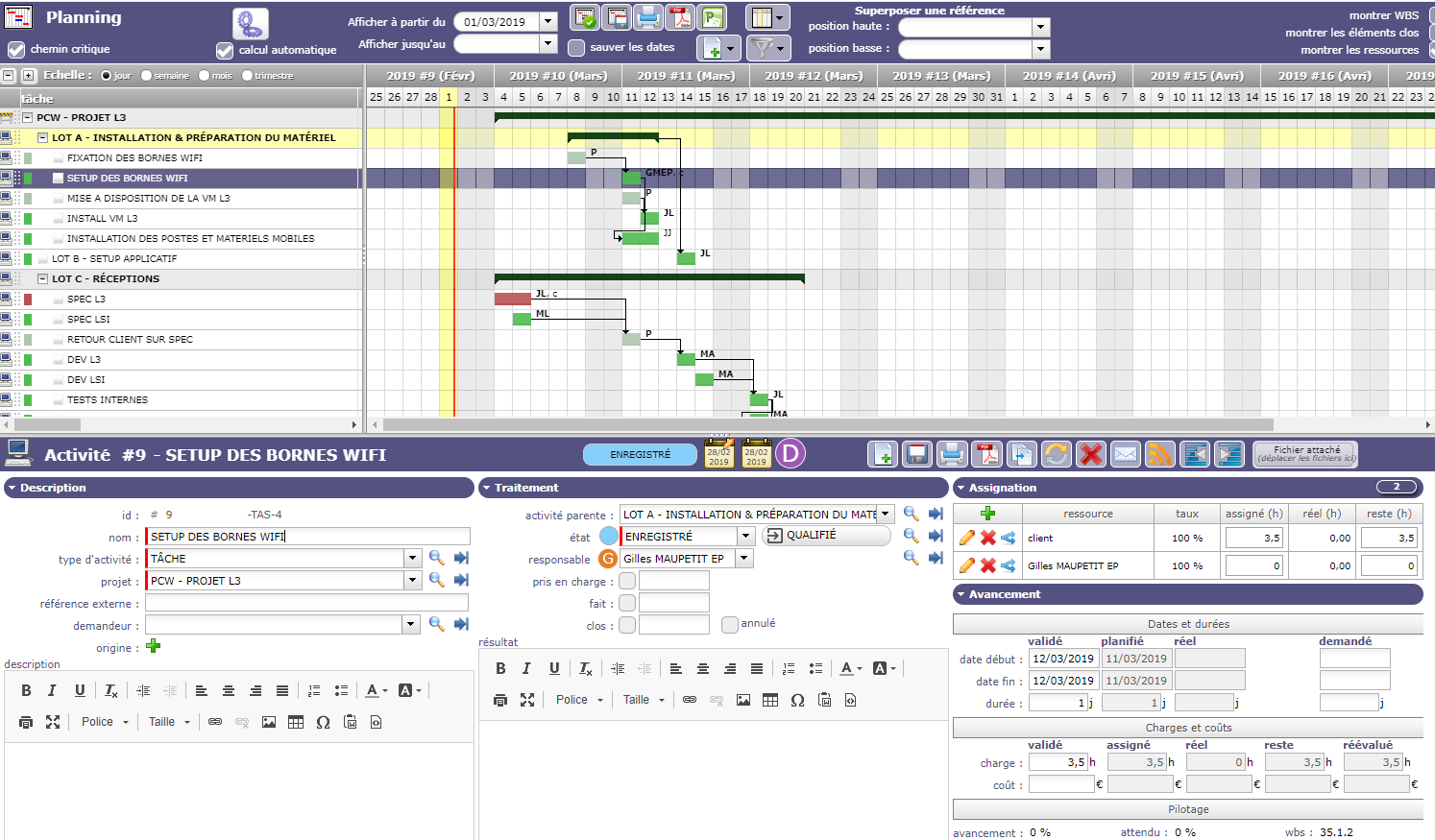1435x840 pixels.
Task: Collapse the 'LOT A' task group
Action: (42, 137)
